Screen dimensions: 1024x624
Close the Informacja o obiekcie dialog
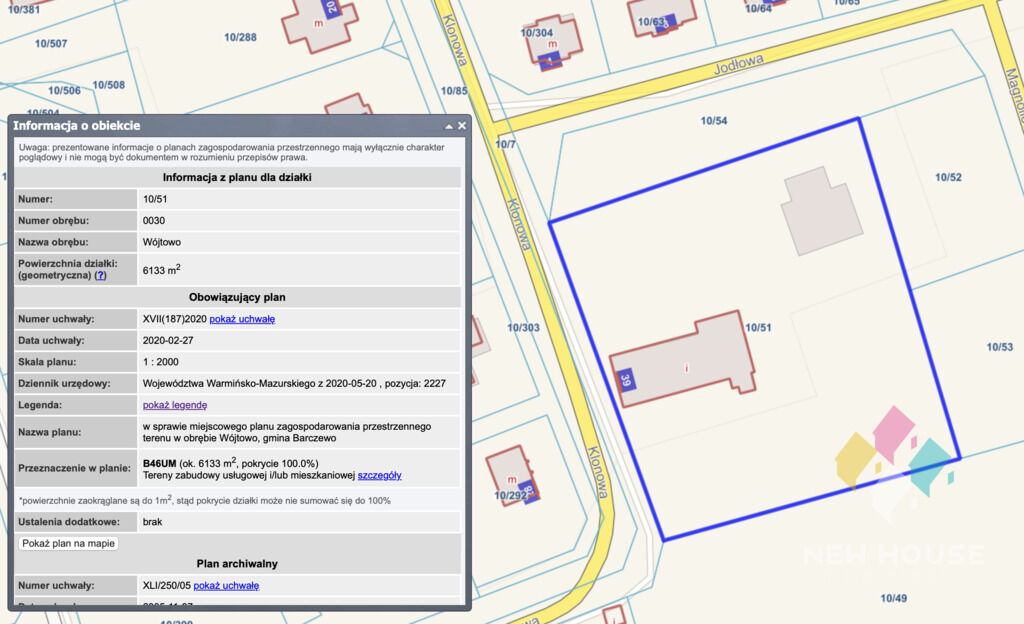pos(462,125)
